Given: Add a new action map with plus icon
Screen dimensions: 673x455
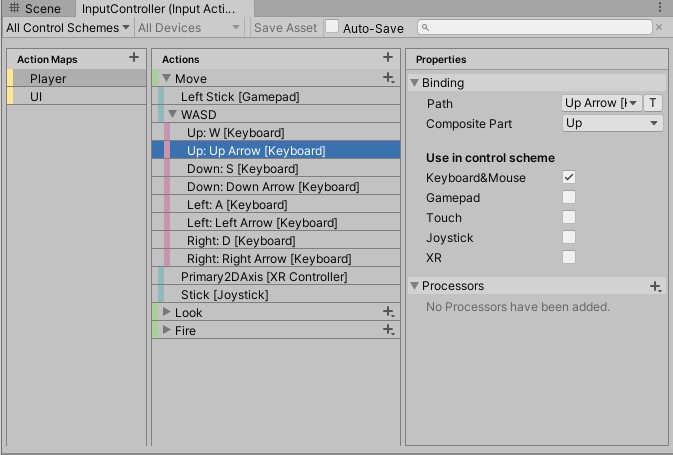Looking at the screenshot, I should pos(134,57).
